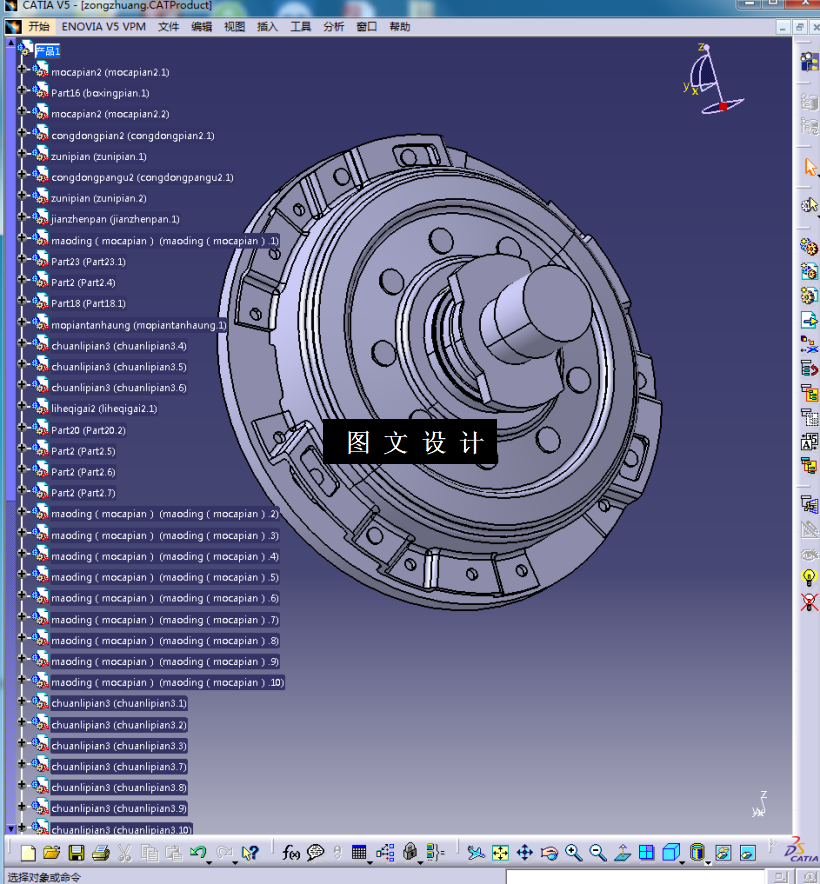Save the product with the floppy icon
The height and width of the screenshot is (884, 820).
(x=76, y=852)
